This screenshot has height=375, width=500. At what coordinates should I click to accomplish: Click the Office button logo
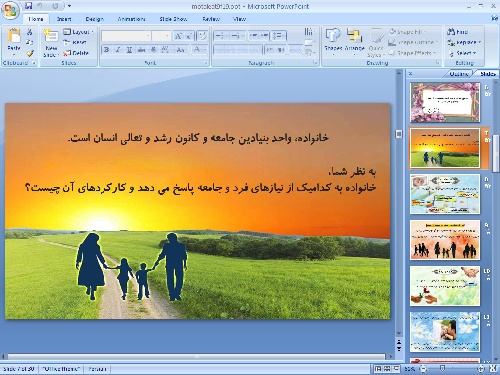10,11
